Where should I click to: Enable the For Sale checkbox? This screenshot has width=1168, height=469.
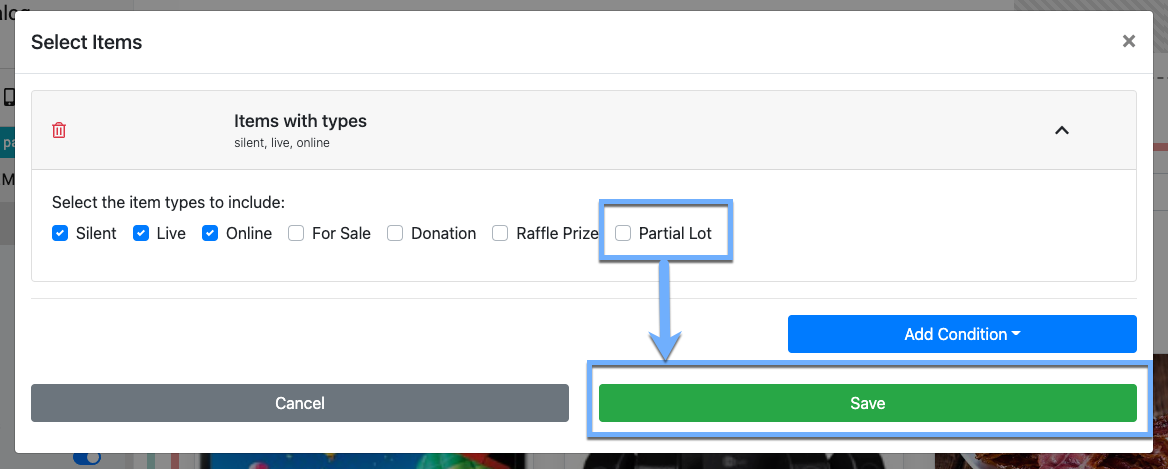tap(296, 233)
